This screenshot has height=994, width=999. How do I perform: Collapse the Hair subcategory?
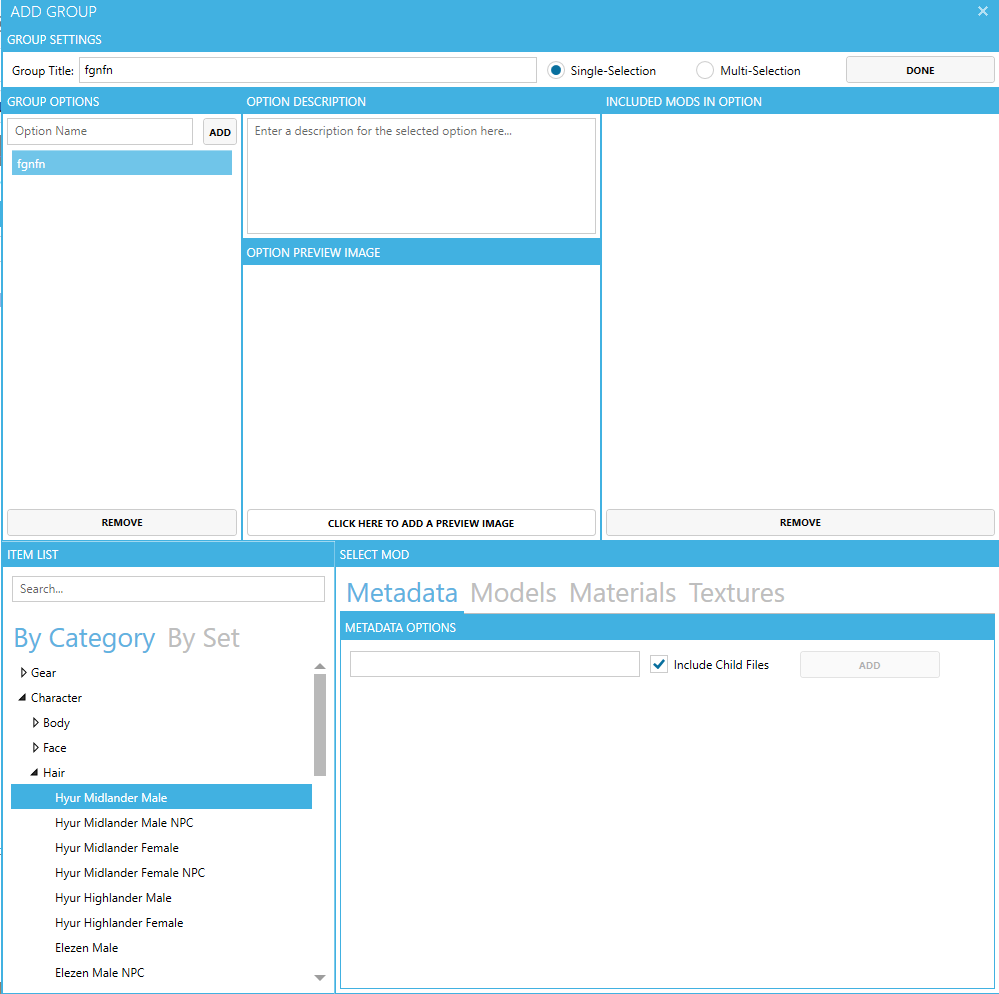[34, 772]
